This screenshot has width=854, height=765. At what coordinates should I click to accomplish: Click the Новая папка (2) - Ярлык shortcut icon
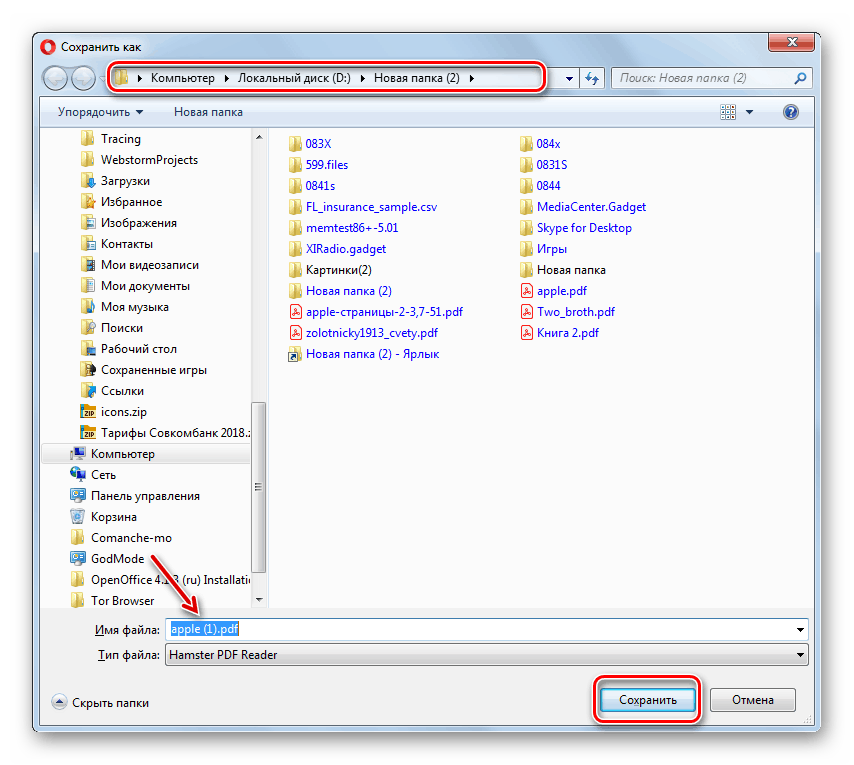(x=295, y=354)
